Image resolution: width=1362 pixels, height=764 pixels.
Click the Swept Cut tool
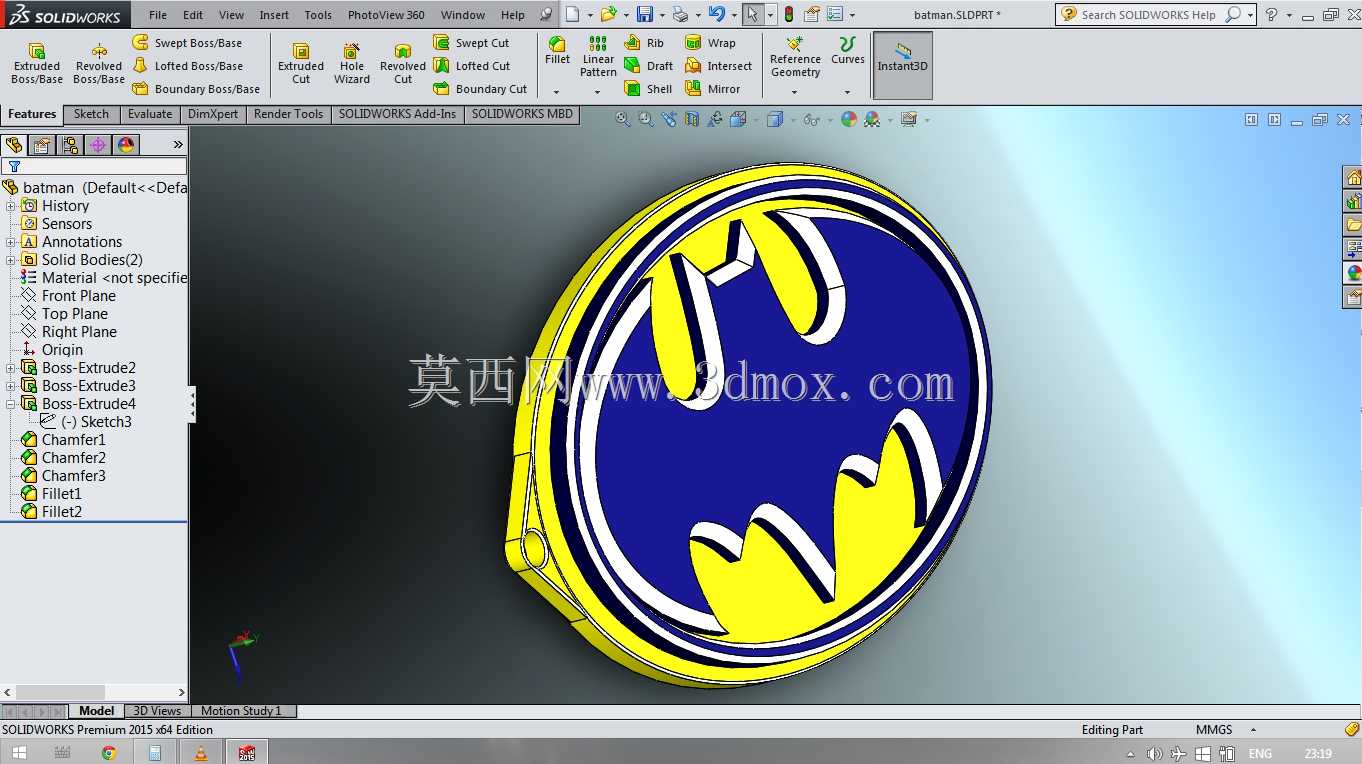point(471,43)
